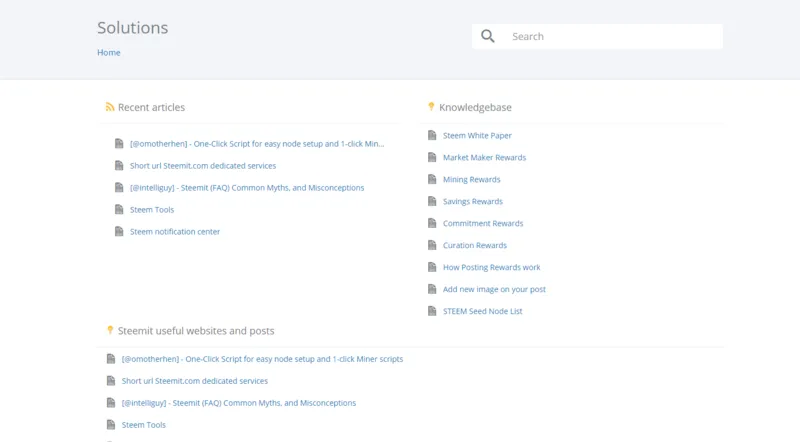The image size is (800, 442).
Task: Open Add new image on your post article
Action: click(494, 289)
